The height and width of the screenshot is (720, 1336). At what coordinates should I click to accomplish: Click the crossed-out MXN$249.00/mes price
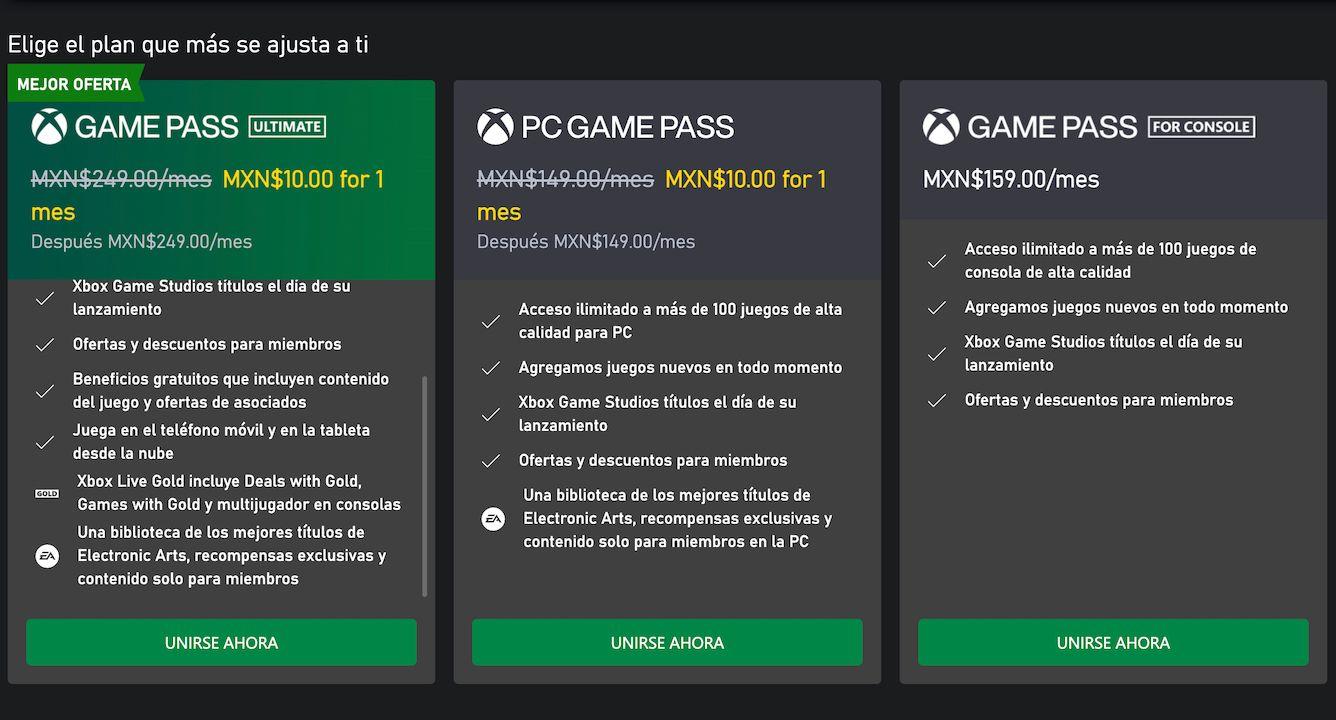point(121,180)
